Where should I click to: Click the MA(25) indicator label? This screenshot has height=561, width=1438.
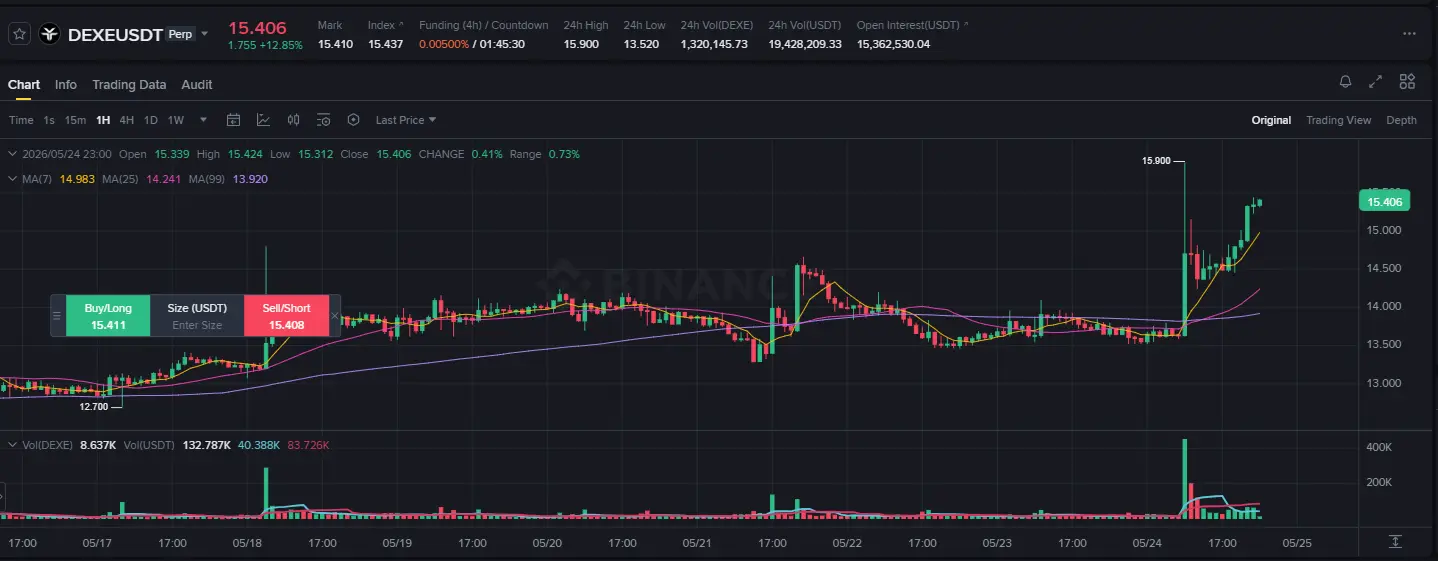click(121, 179)
